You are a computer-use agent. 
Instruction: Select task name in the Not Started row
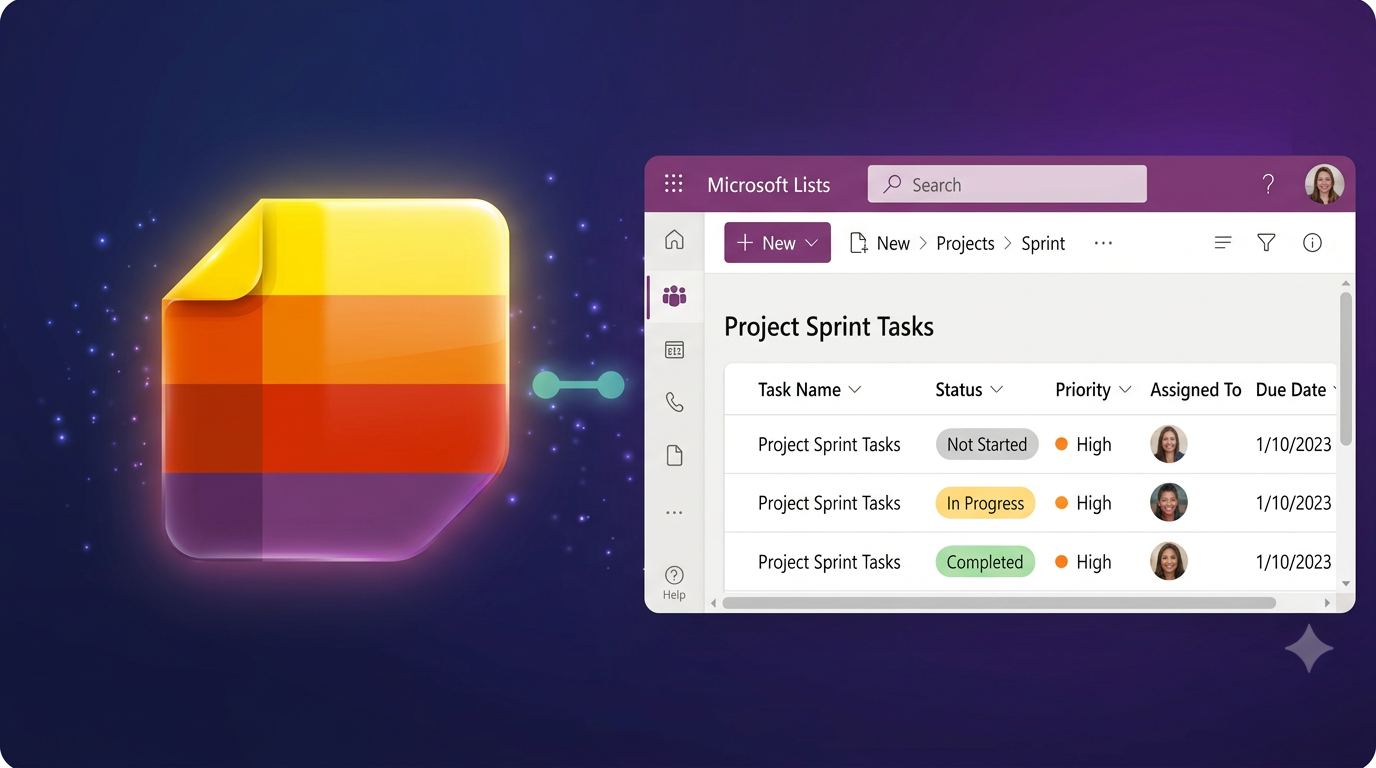[x=829, y=445]
